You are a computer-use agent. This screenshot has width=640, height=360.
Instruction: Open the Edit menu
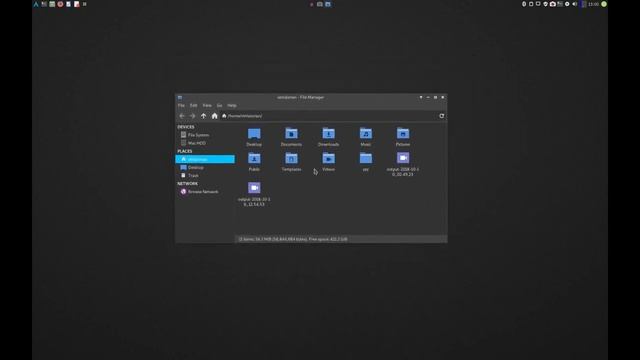193,105
